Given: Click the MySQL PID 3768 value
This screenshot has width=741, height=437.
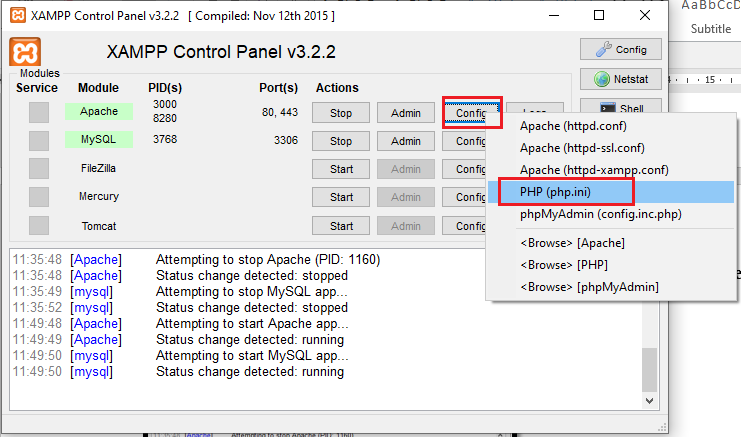Looking at the screenshot, I should click(165, 139).
